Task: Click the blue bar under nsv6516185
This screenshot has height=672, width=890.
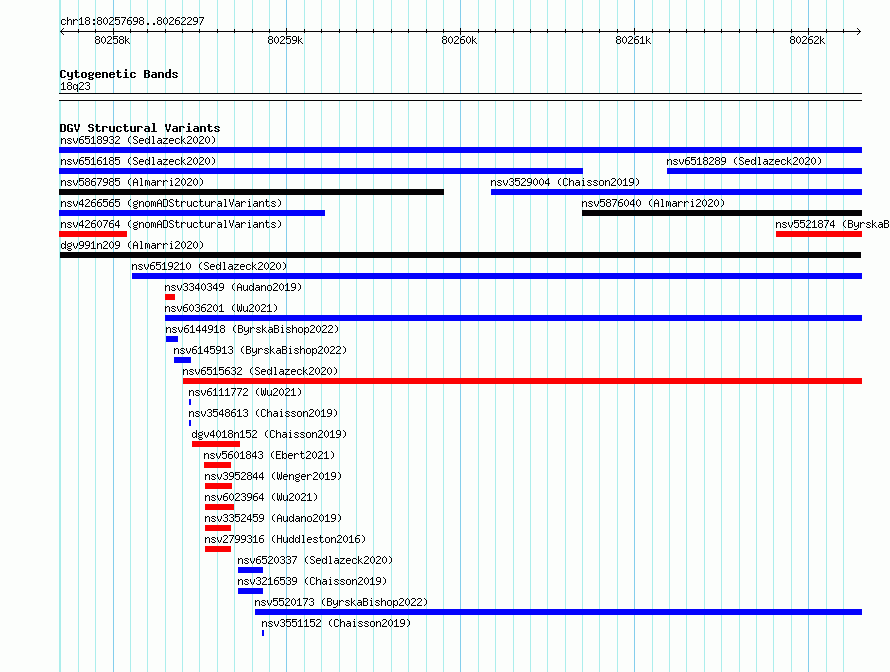Action: [321, 171]
